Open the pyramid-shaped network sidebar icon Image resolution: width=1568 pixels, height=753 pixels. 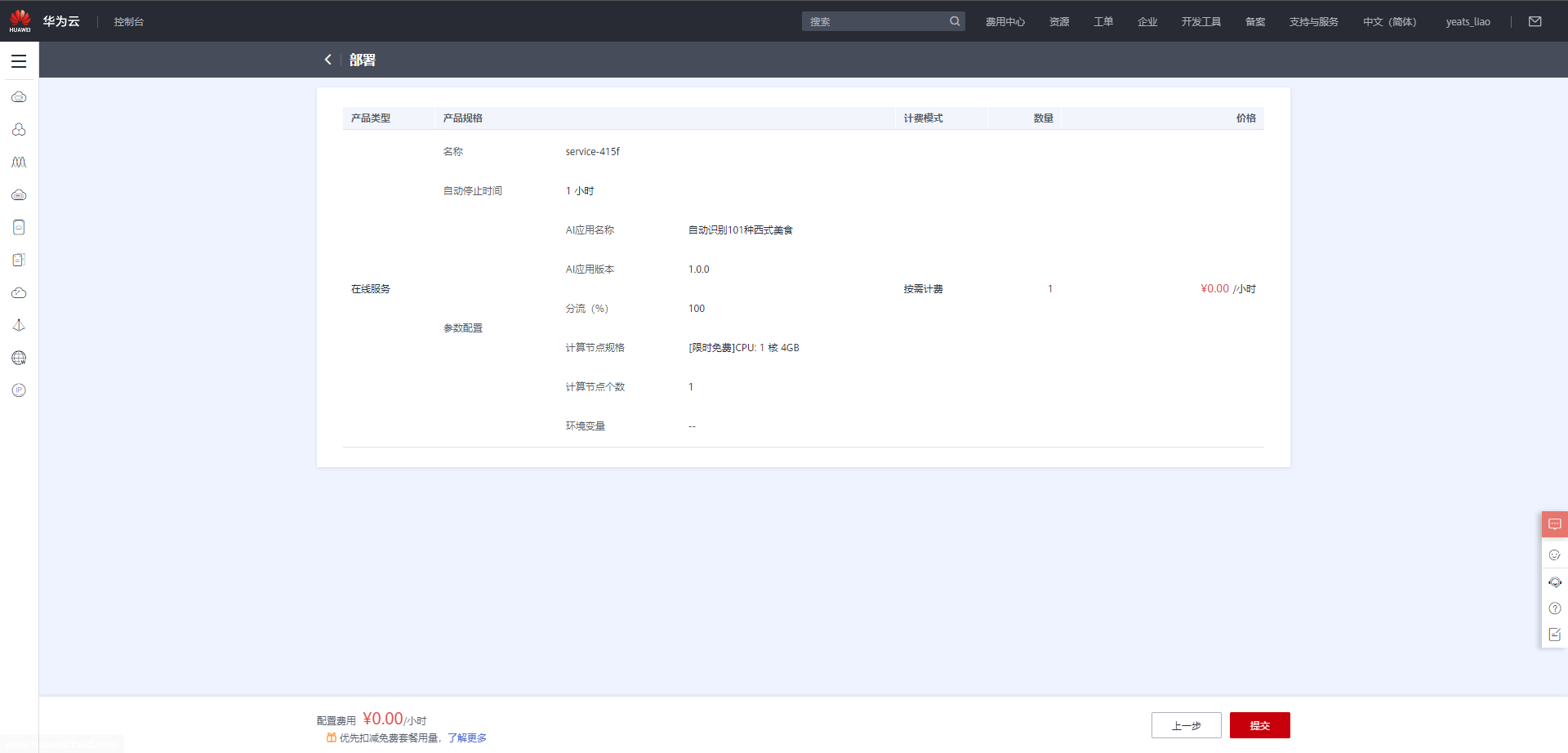(x=19, y=325)
